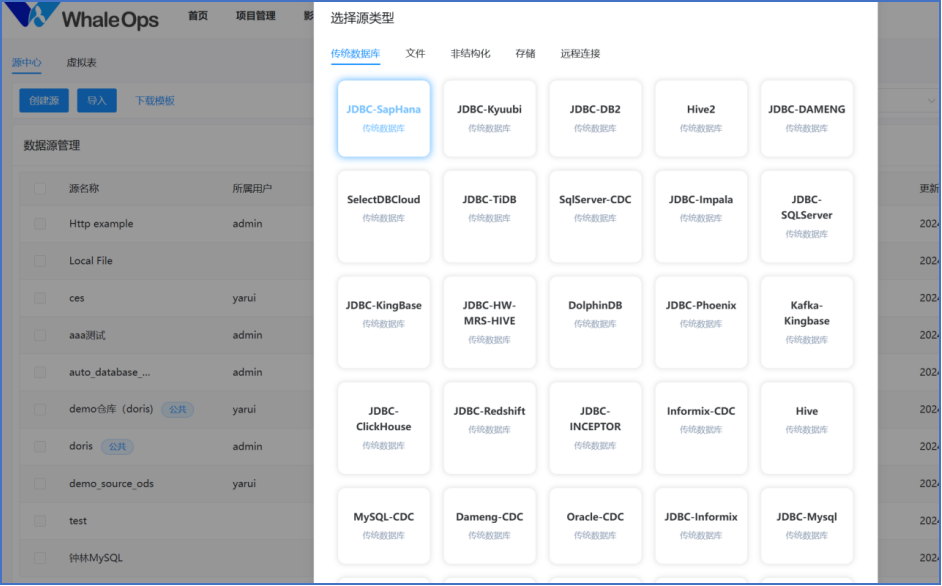Click the 导入 button
Image resolution: width=942 pixels, height=586 pixels.
coord(97,100)
